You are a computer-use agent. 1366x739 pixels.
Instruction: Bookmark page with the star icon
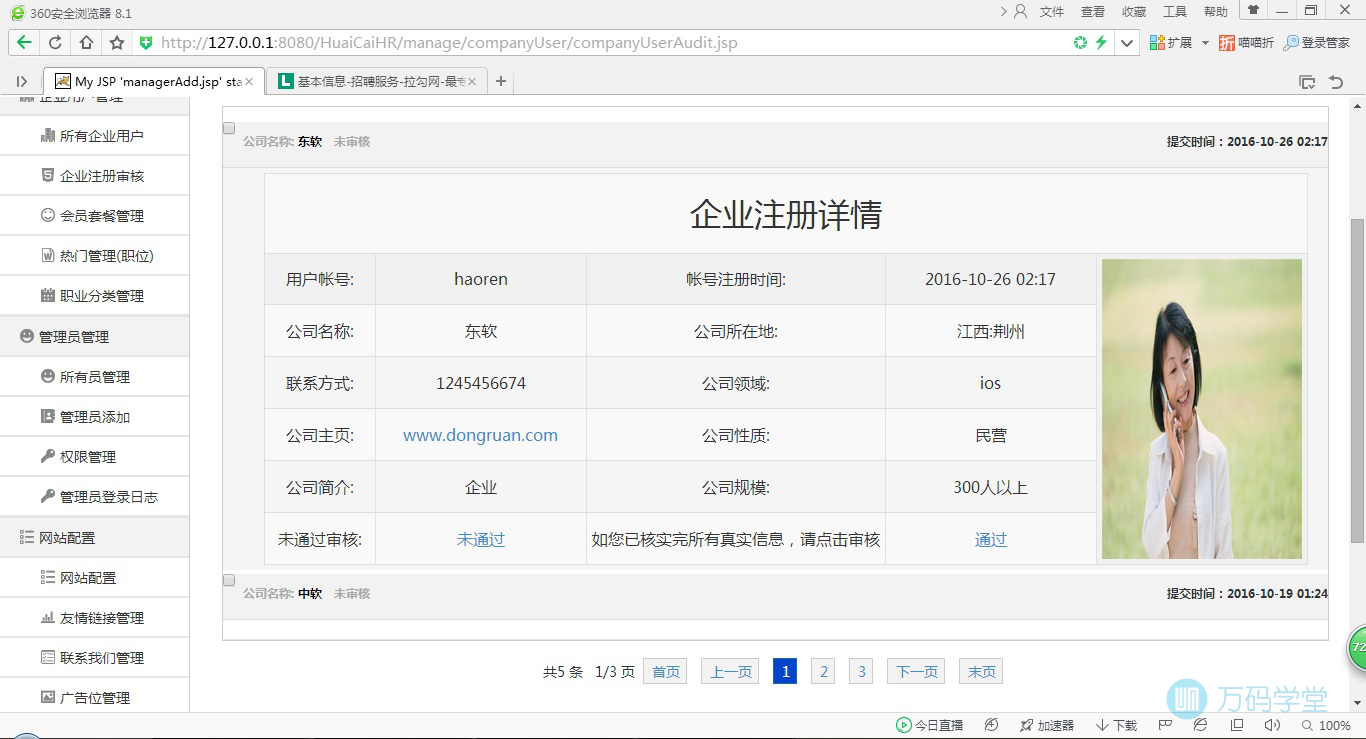tap(117, 43)
